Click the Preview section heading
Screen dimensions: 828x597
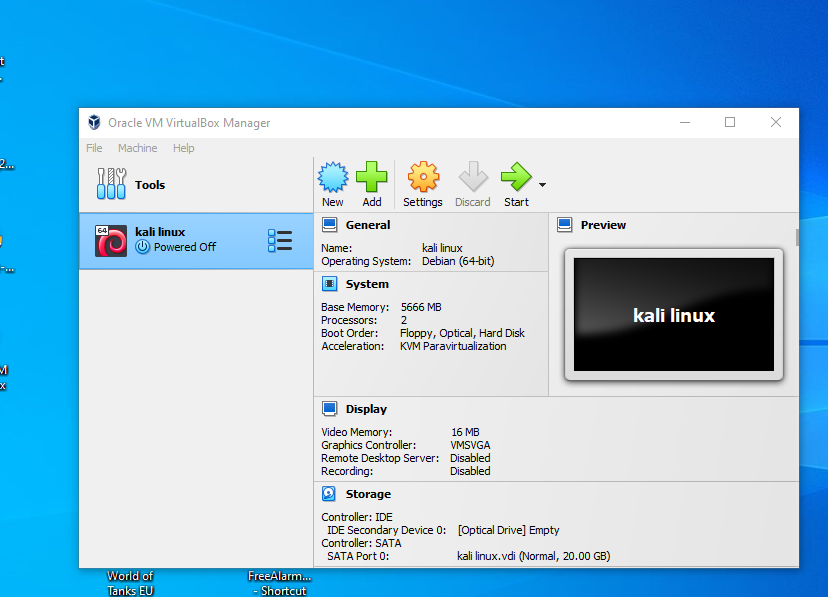coord(603,225)
